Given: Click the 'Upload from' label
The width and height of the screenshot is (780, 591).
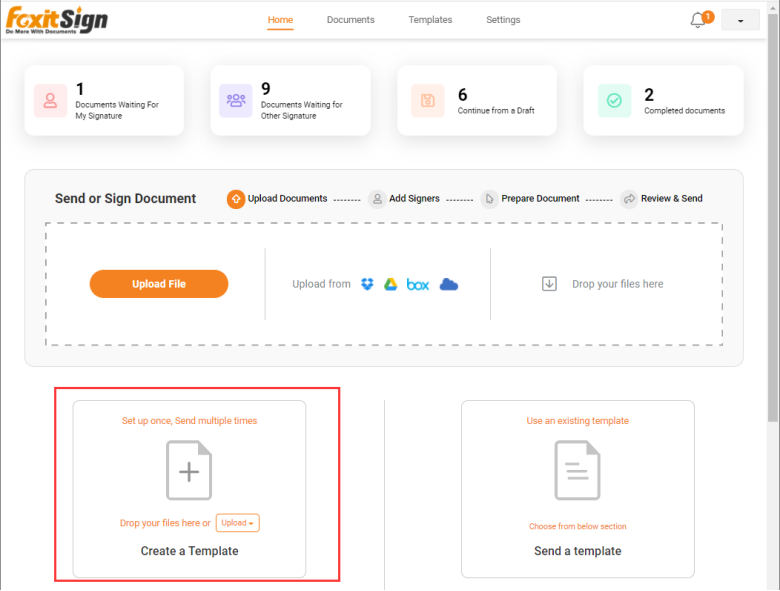Looking at the screenshot, I should point(321,284).
